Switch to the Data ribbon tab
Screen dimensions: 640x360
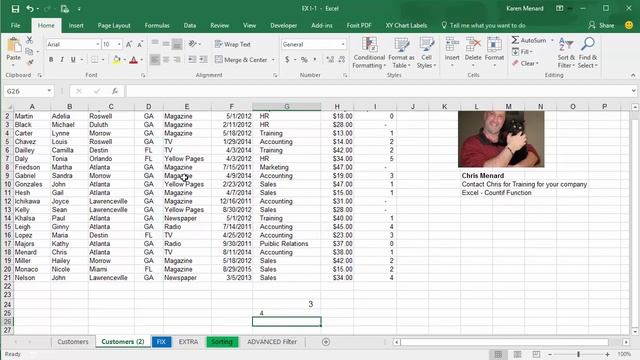click(x=189, y=25)
